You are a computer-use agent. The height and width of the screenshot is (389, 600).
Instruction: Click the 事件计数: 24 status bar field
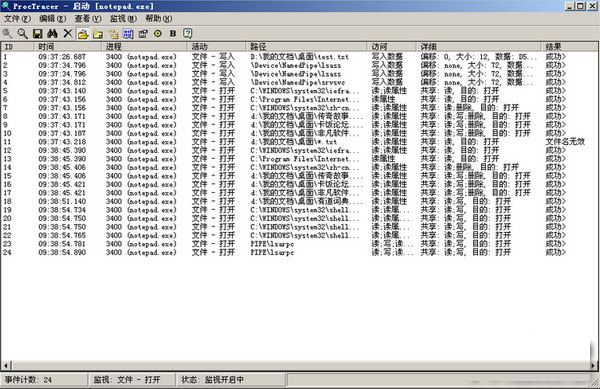(x=44, y=379)
